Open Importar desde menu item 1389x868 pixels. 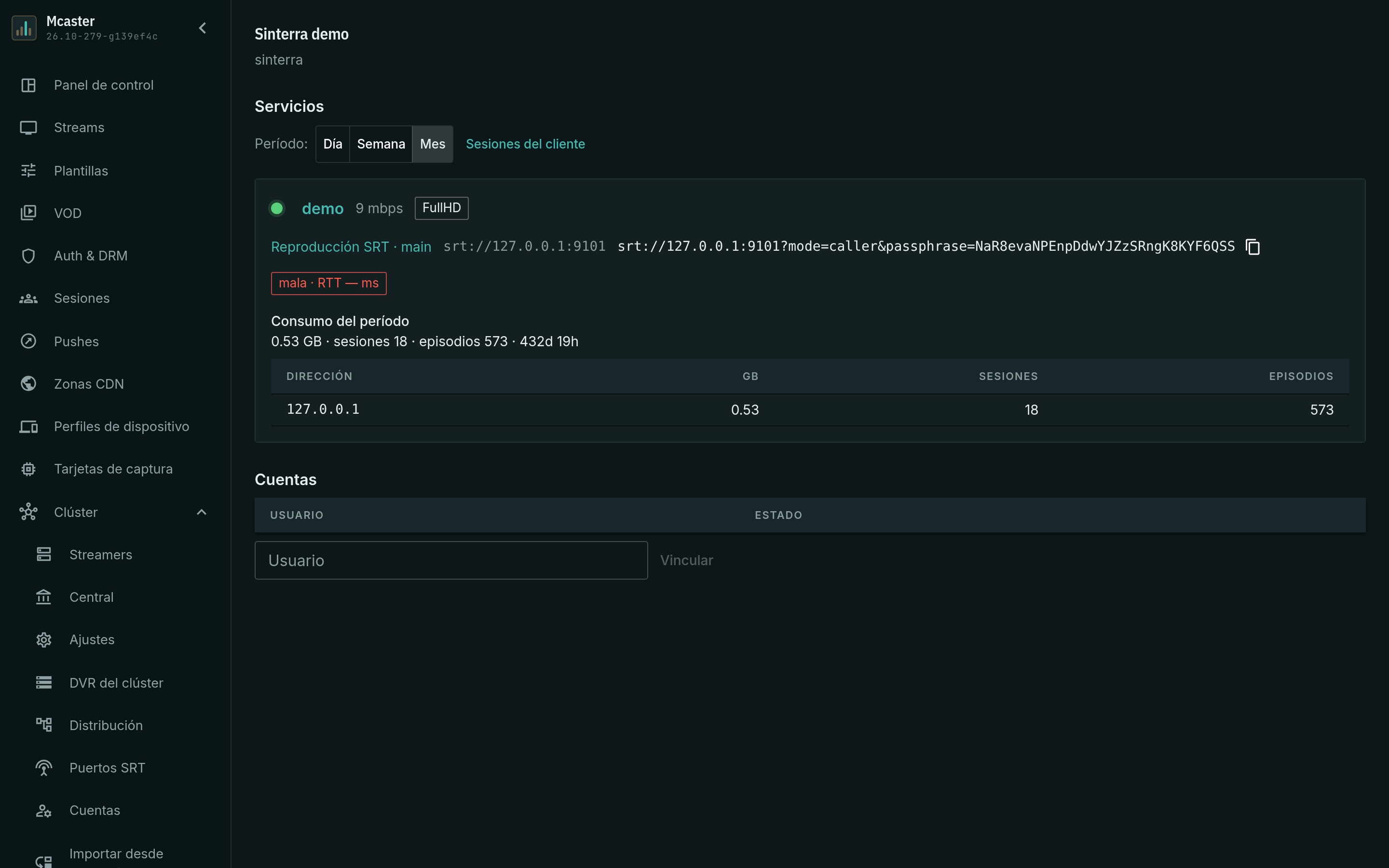[x=116, y=854]
